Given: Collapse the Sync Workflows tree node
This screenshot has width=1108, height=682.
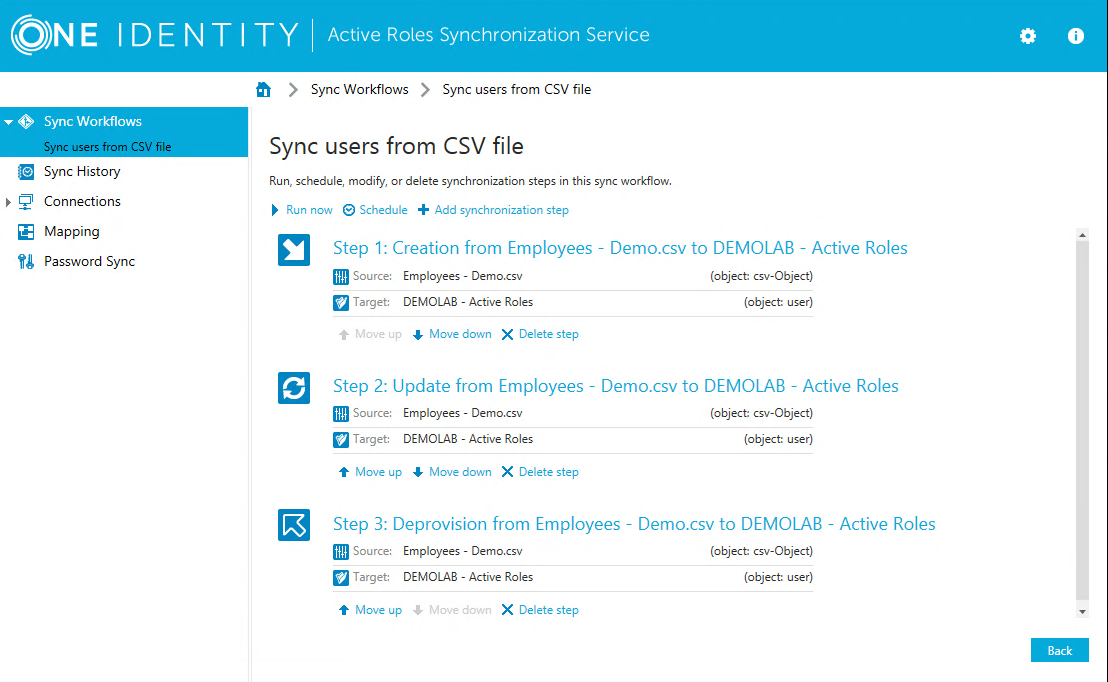Looking at the screenshot, I should point(9,122).
